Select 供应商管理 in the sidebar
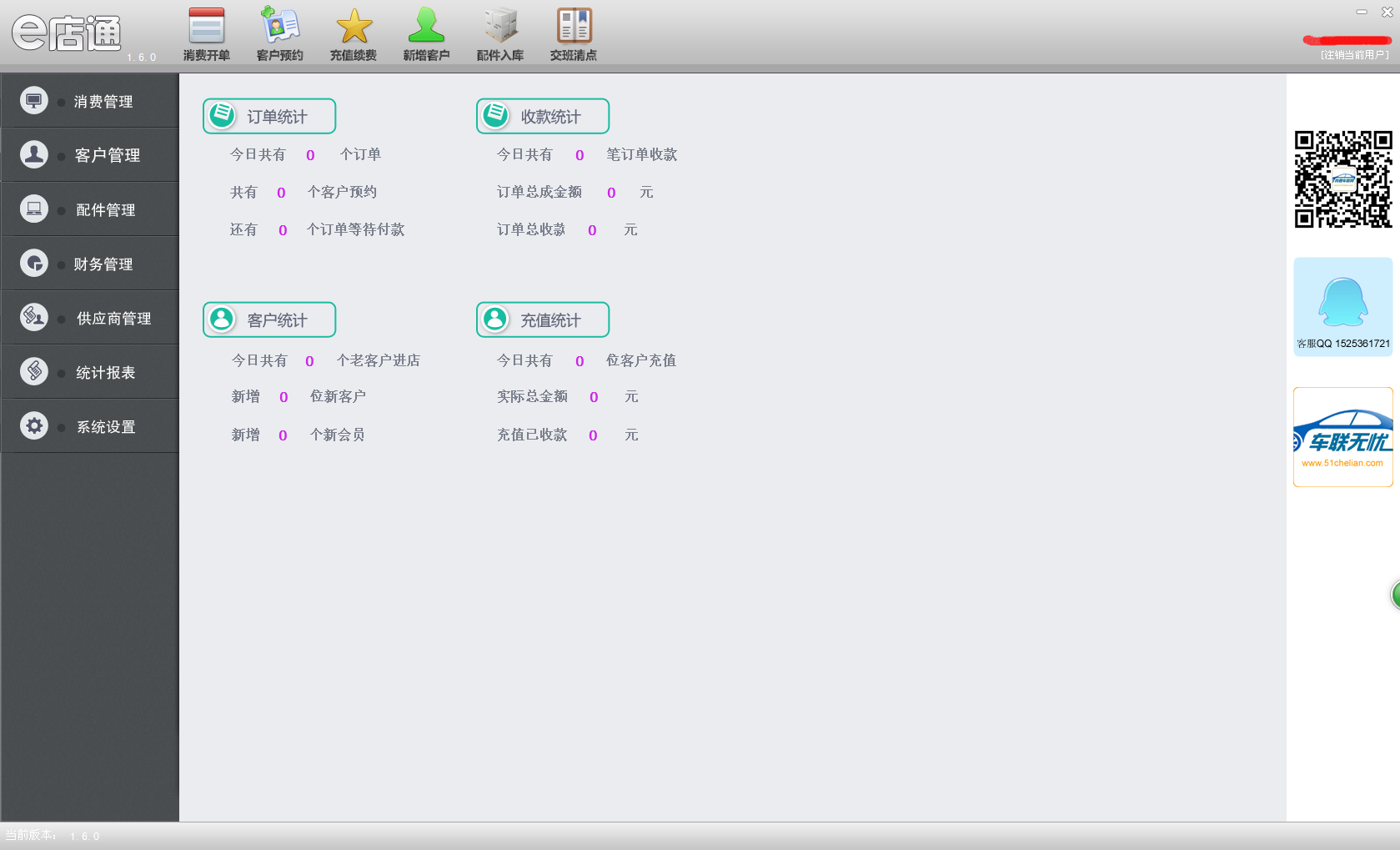The image size is (1400, 850). [90, 318]
